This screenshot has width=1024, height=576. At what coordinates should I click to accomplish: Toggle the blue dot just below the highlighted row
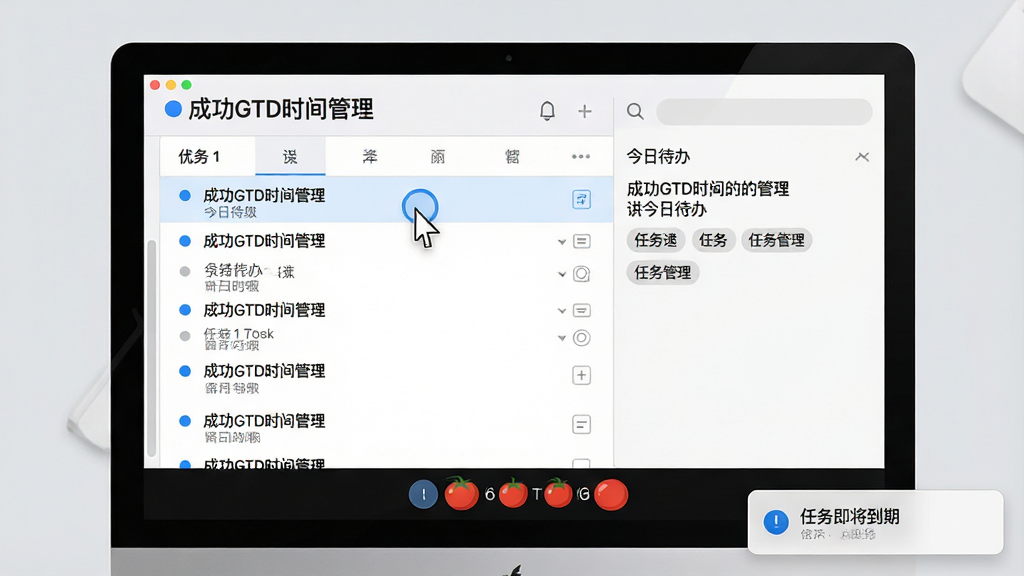(x=185, y=241)
